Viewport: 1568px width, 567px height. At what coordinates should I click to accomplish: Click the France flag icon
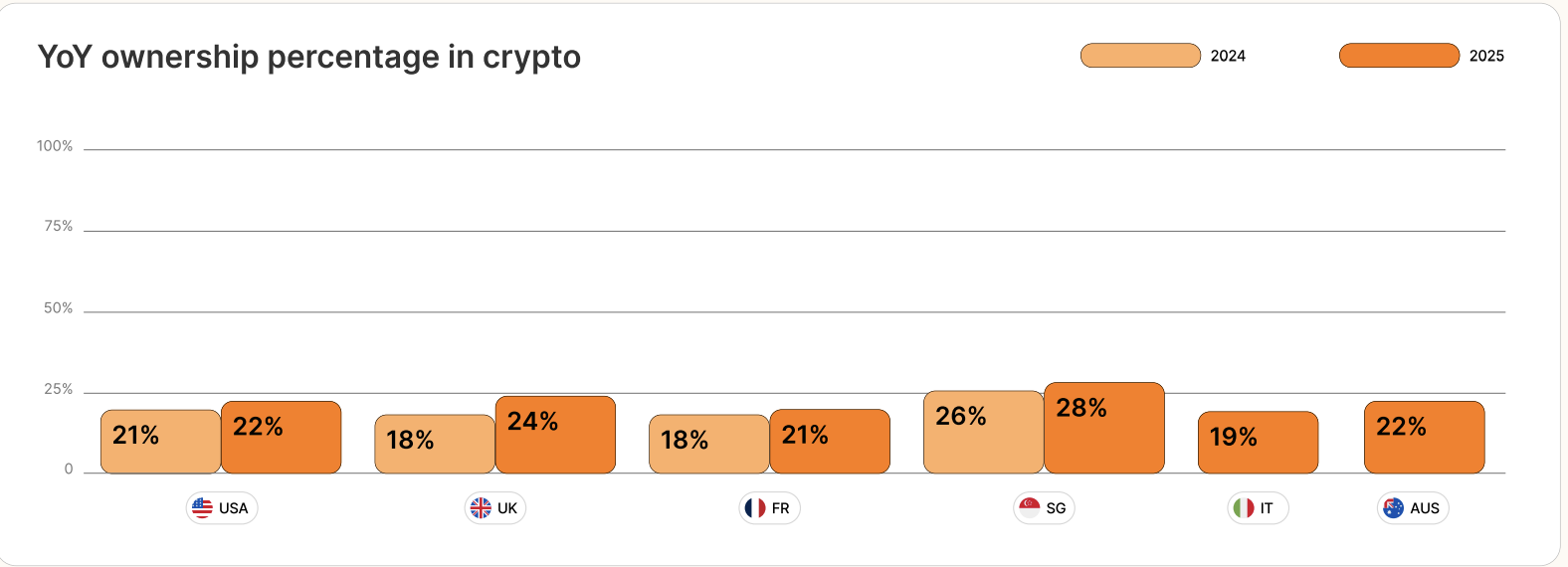point(755,508)
